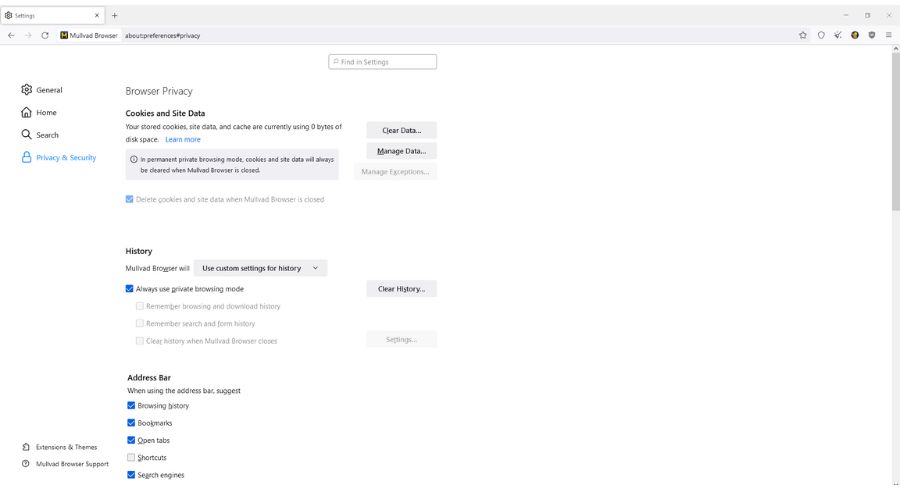This screenshot has width=900, height=490.
Task: Open Extensions & Themes
Action: coord(60,447)
